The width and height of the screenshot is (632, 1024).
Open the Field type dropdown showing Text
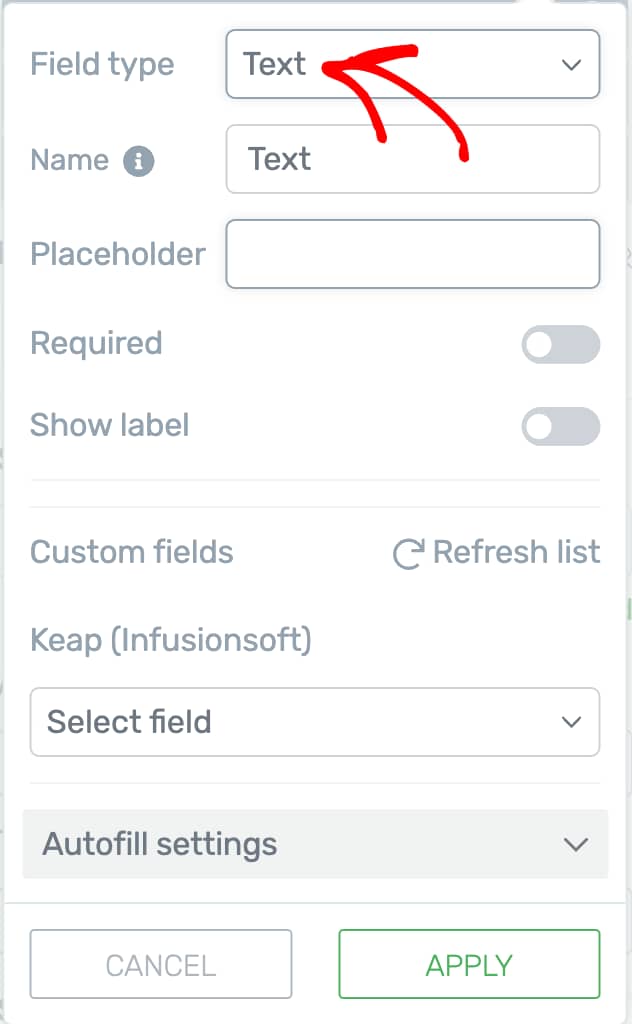[x=412, y=65]
